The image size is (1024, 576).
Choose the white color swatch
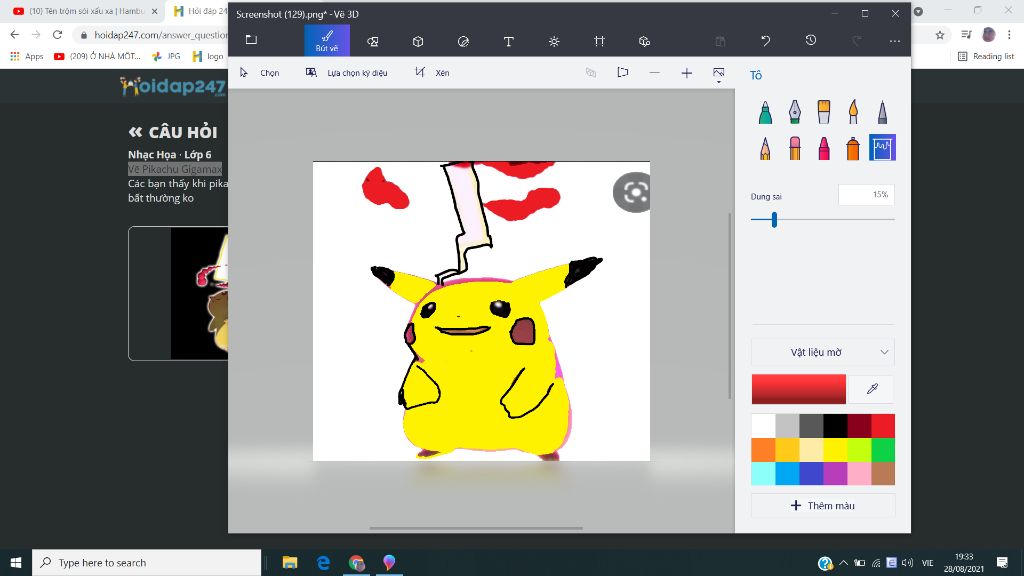[x=763, y=426]
